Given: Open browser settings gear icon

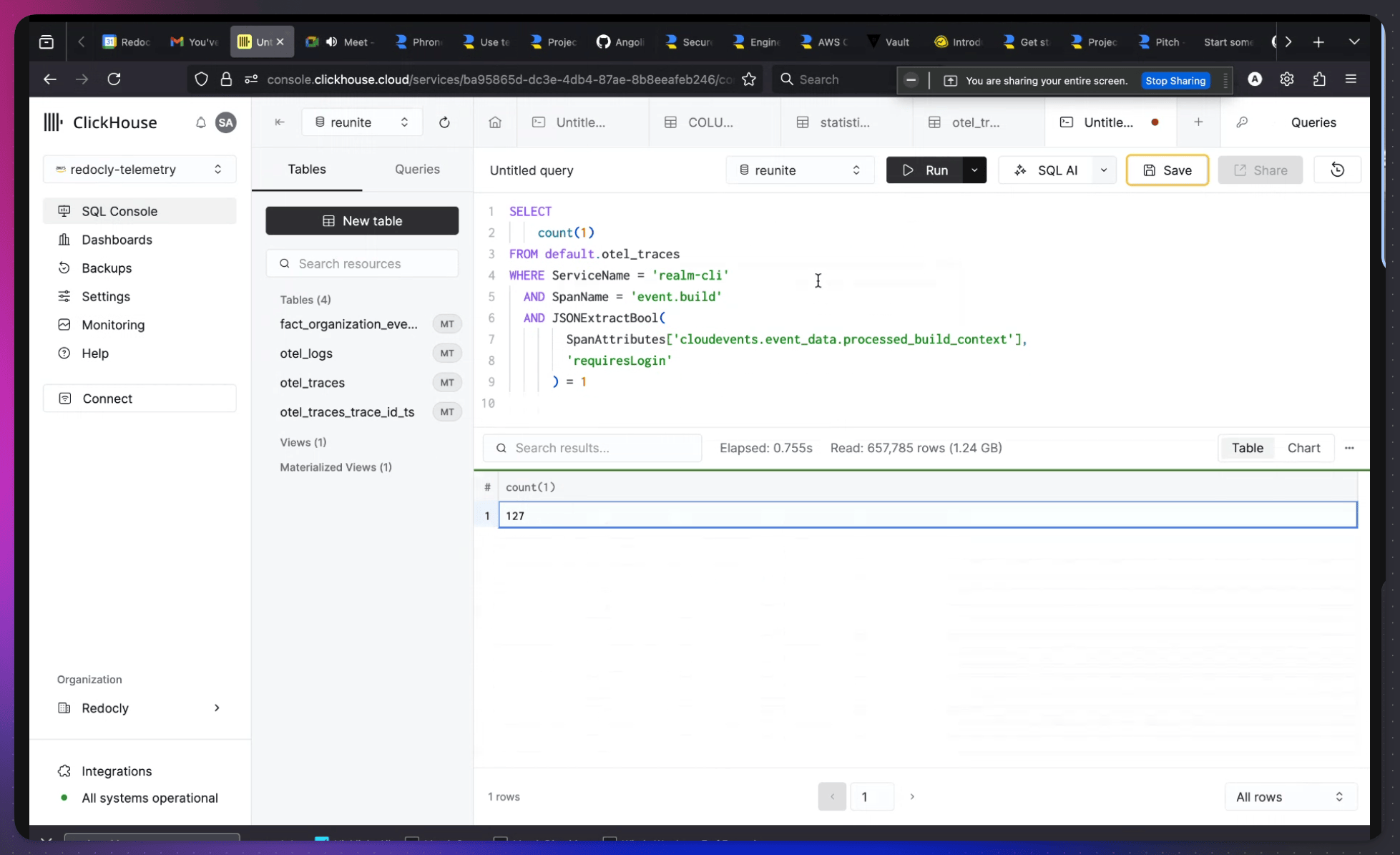Looking at the screenshot, I should pyautogui.click(x=1287, y=79).
